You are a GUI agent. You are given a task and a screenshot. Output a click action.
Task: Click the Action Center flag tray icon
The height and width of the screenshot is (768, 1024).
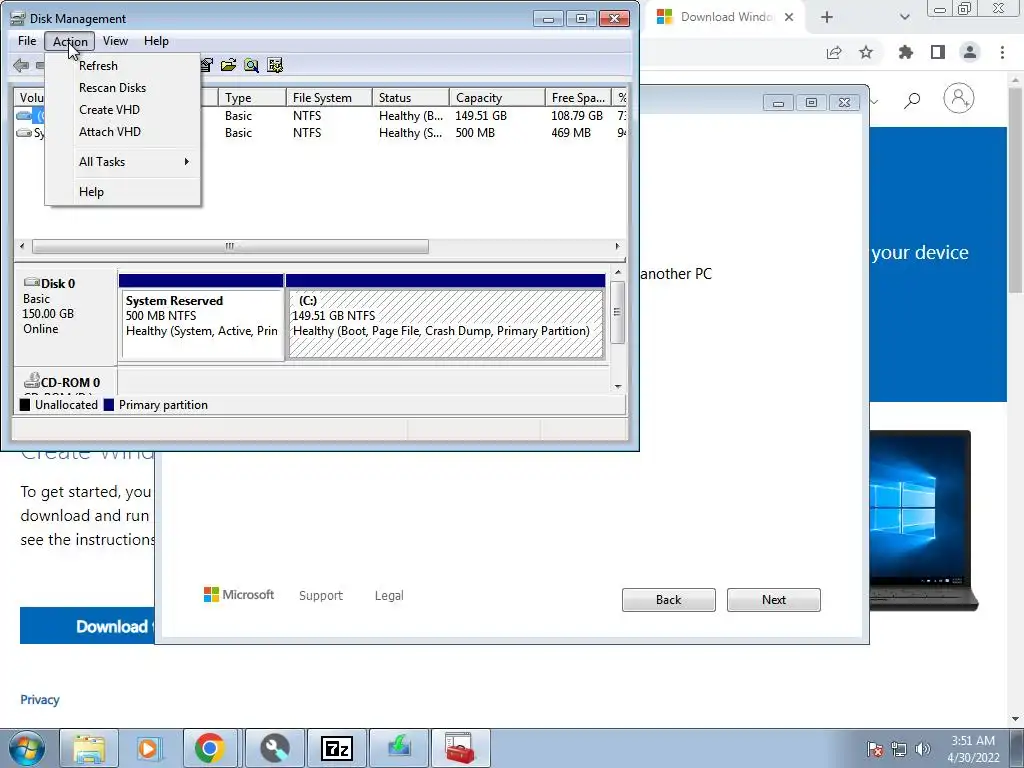[875, 749]
